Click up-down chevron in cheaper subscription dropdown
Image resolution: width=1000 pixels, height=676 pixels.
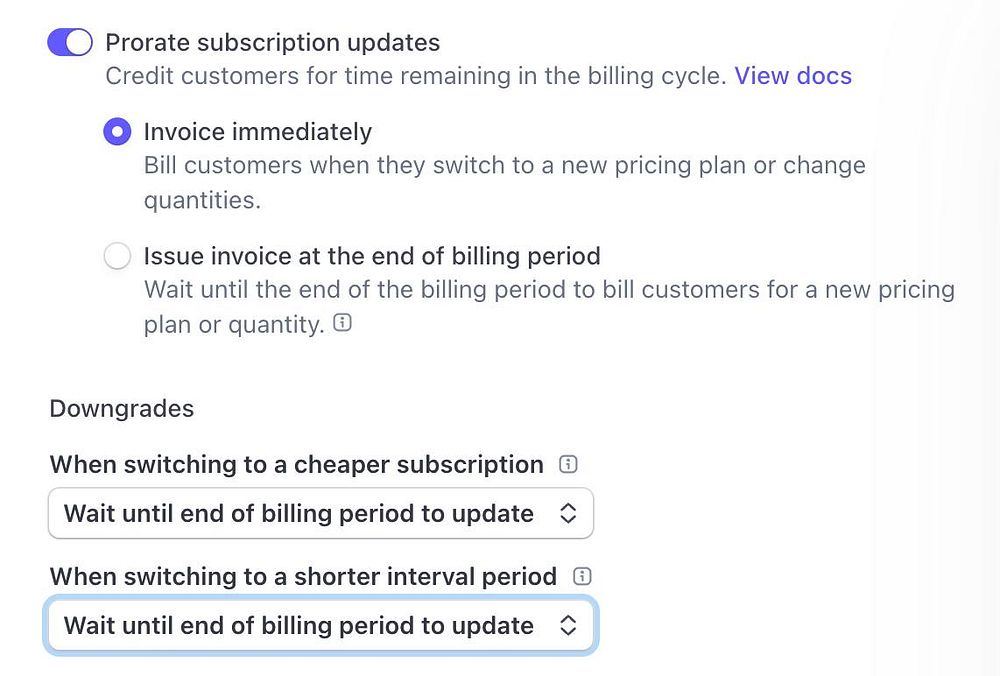tap(568, 514)
